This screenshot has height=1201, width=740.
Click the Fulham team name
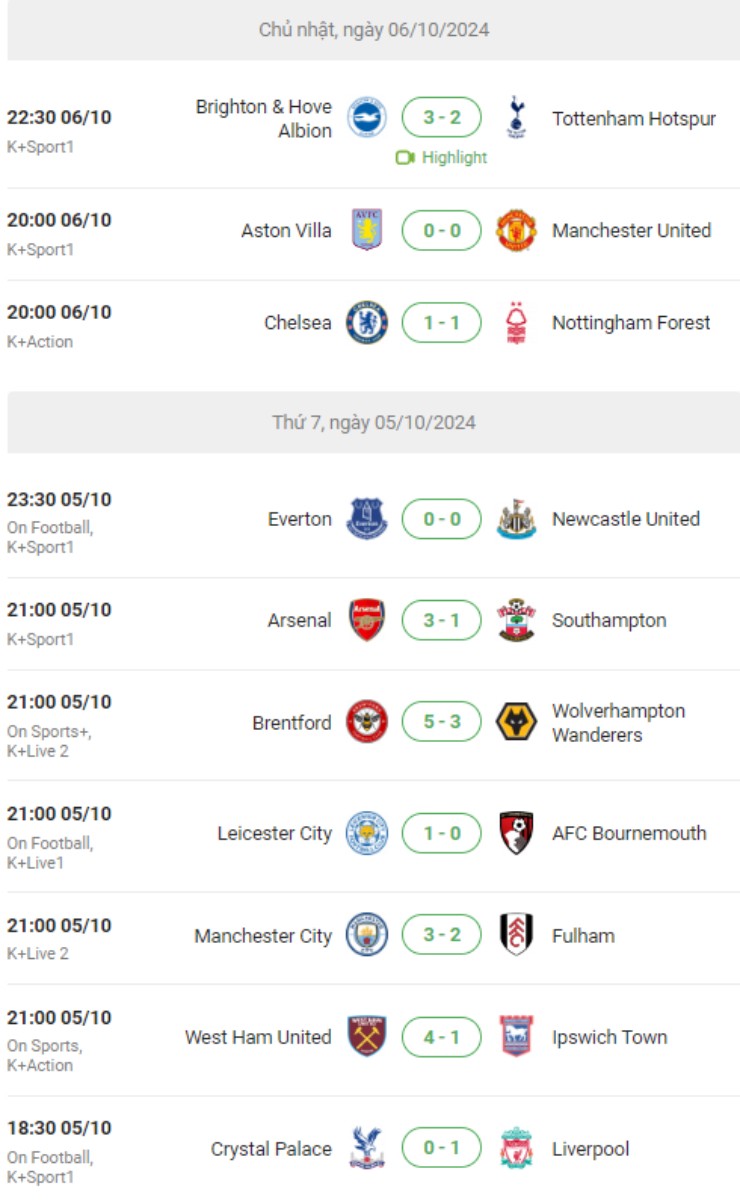tap(583, 936)
